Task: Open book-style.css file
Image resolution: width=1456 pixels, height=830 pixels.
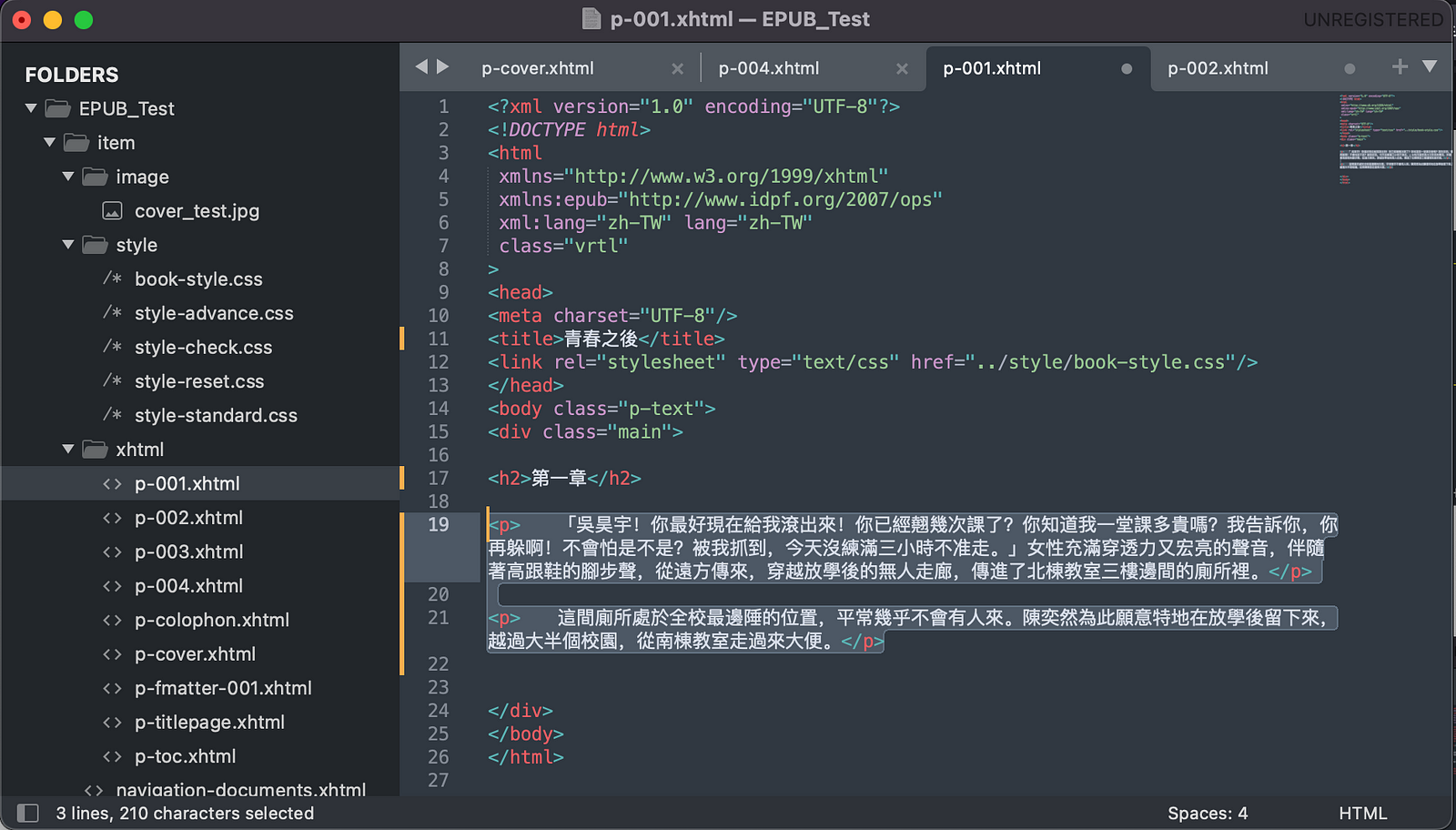Action: coord(198,279)
